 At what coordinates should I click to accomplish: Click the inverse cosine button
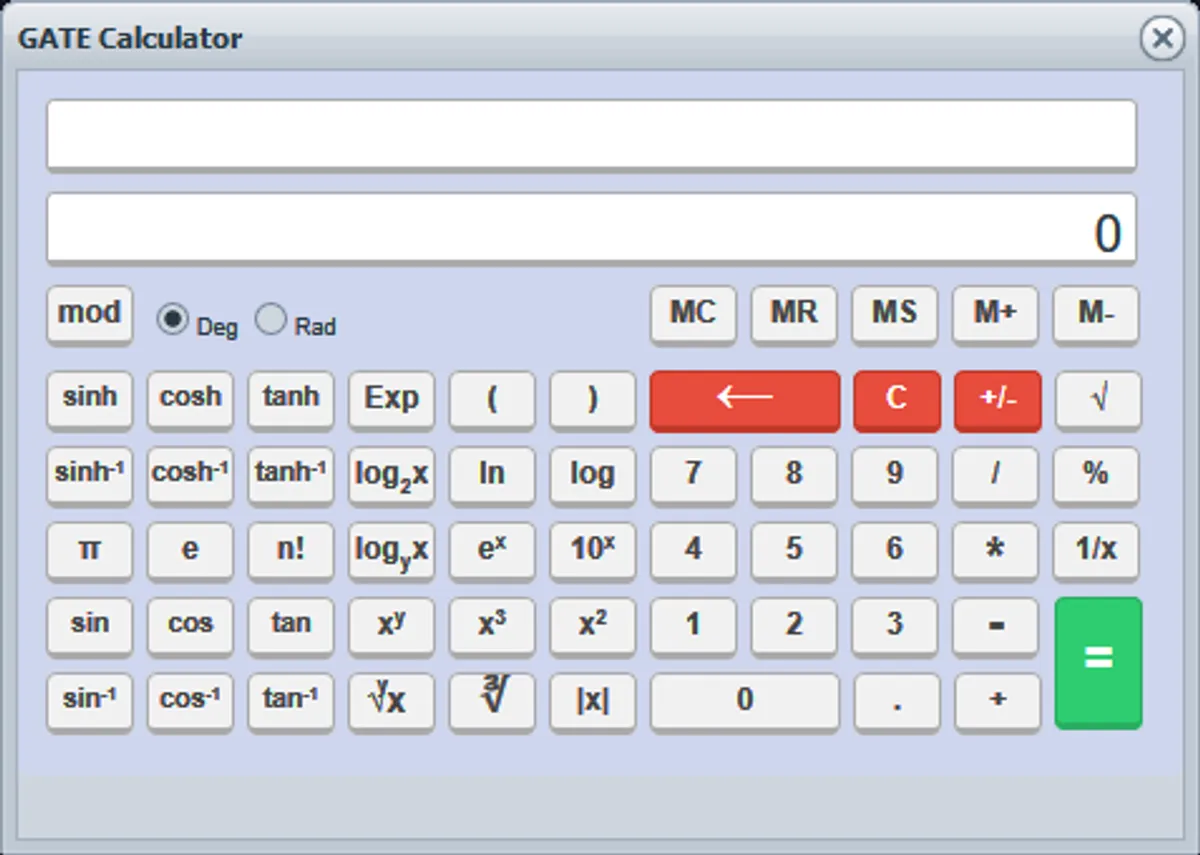190,702
